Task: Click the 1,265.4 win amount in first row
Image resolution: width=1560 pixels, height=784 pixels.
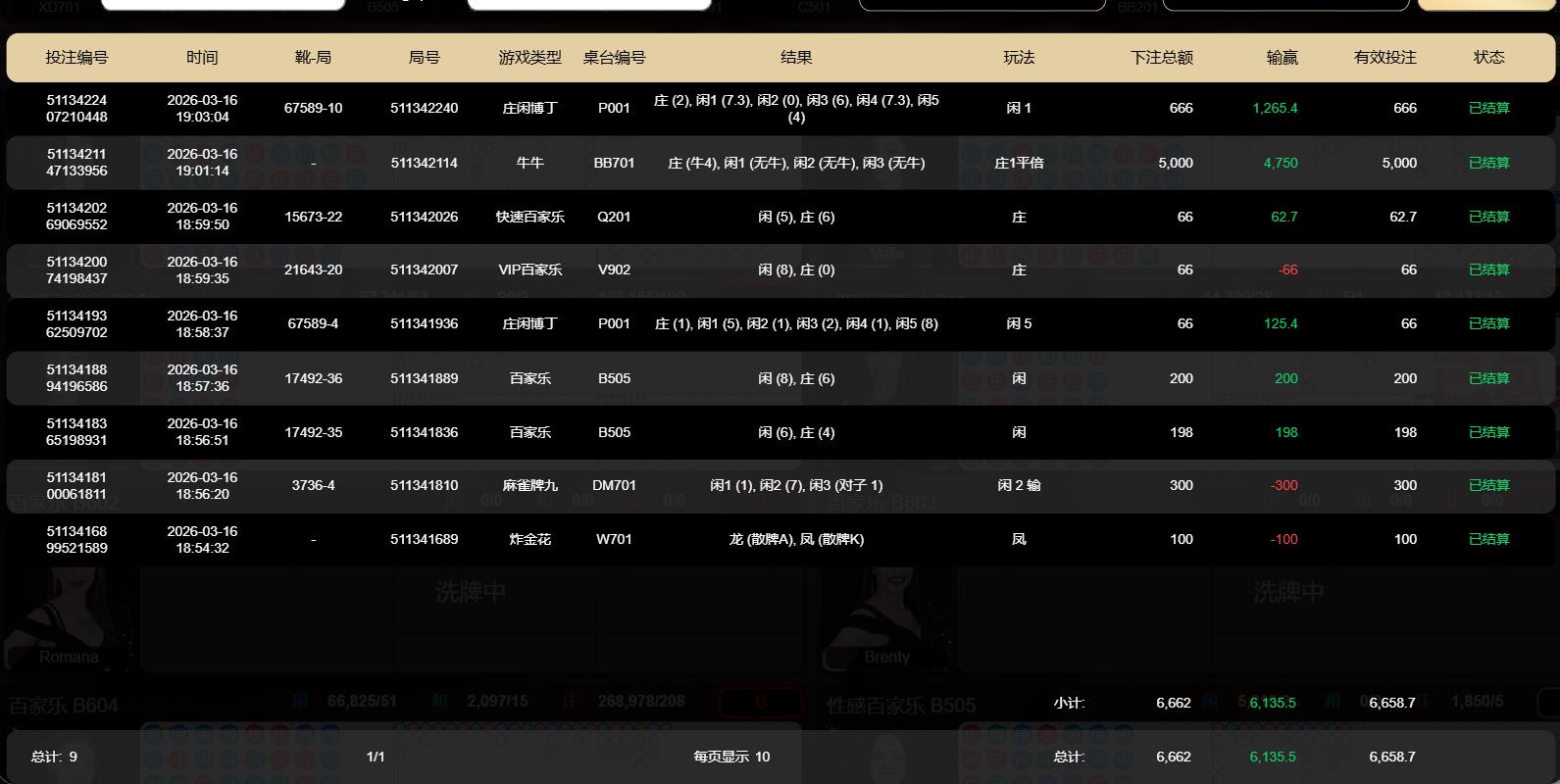Action: pos(1275,109)
